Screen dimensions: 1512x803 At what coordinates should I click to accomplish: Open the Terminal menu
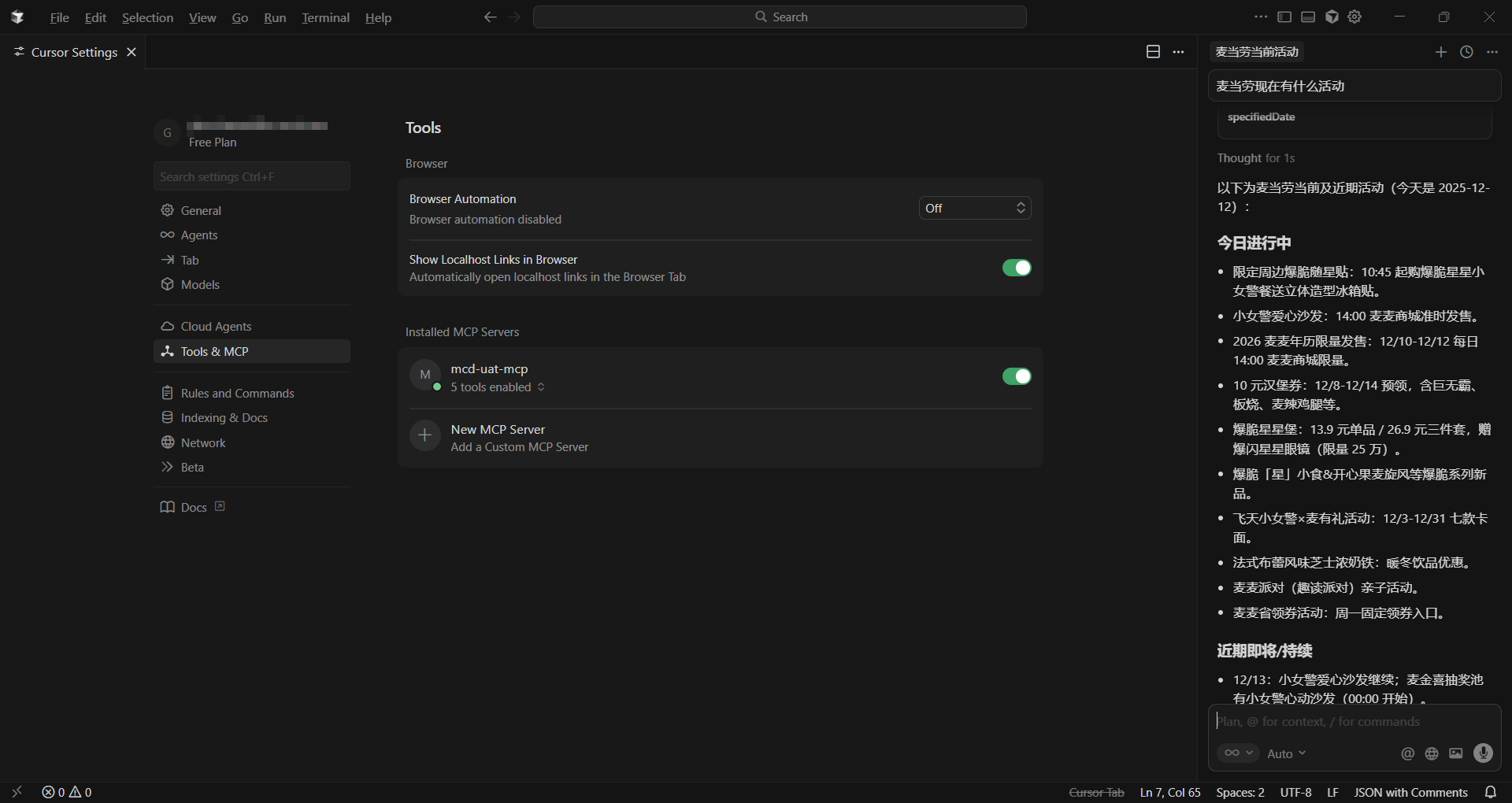tap(325, 17)
